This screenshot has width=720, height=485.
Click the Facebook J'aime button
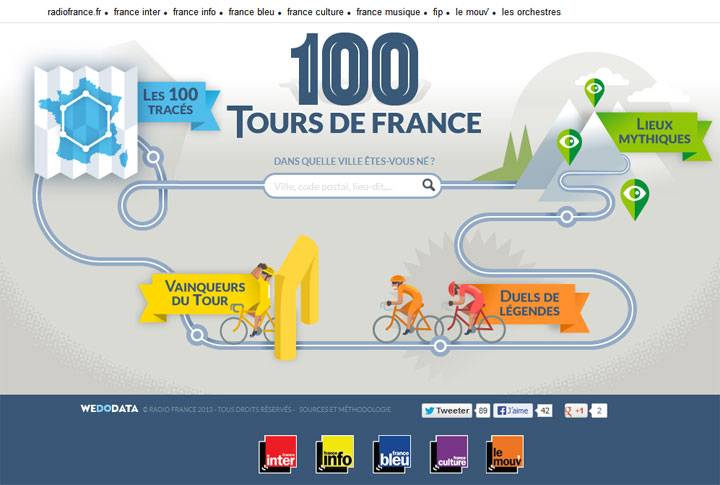tap(513, 411)
